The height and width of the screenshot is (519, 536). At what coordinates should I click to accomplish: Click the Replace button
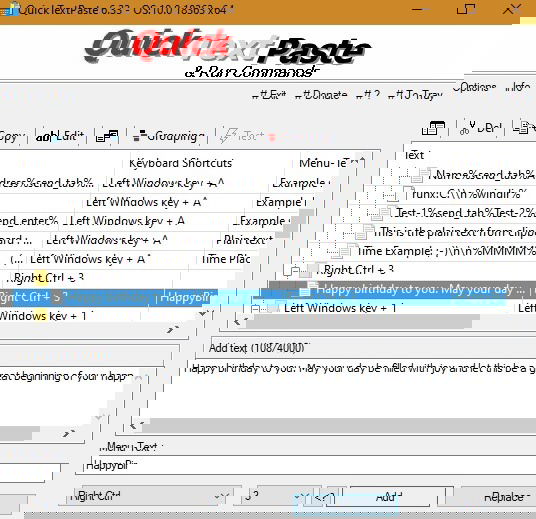(x=499, y=496)
